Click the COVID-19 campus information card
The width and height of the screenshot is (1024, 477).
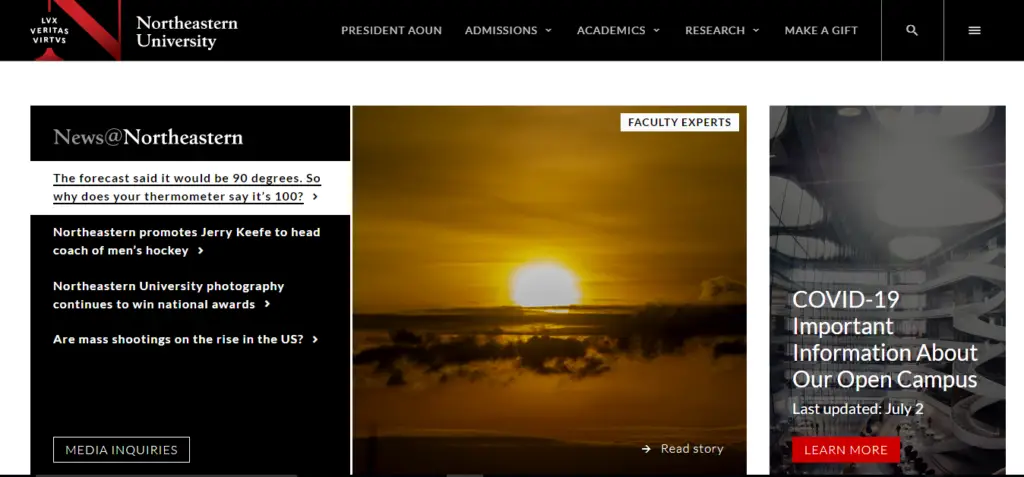coord(888,290)
